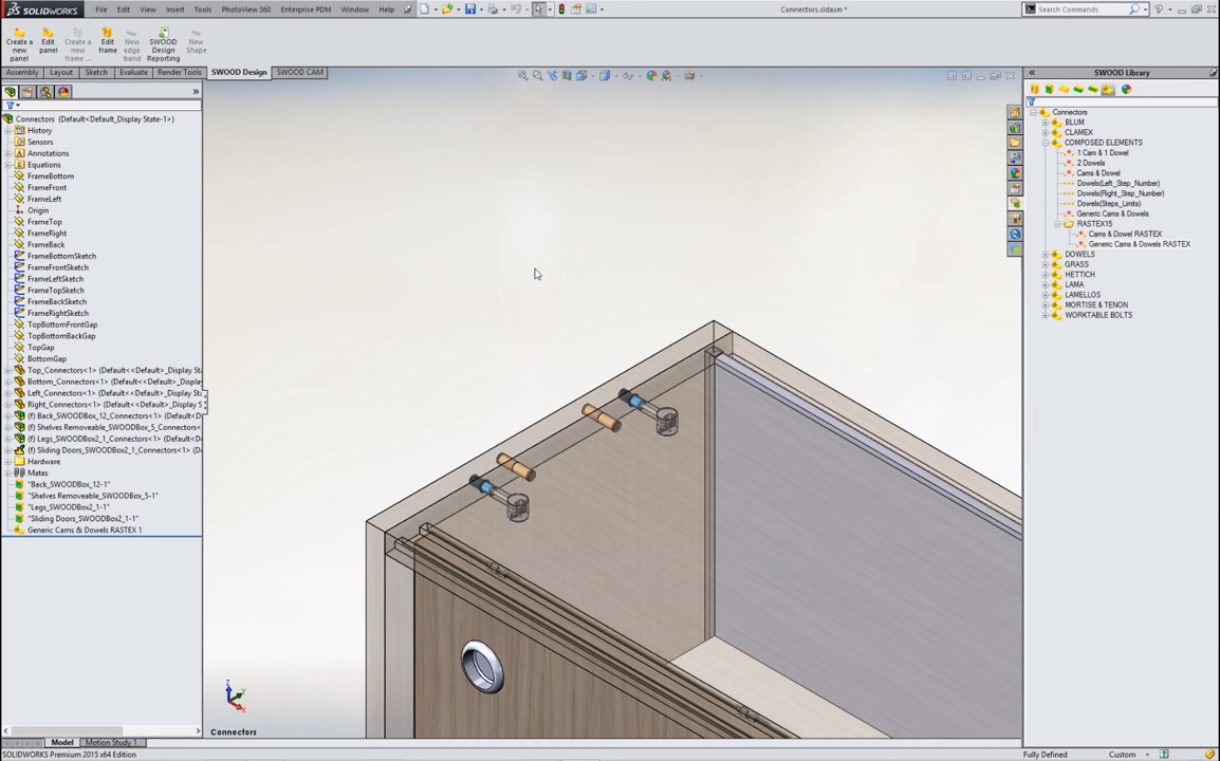Switch to the DisplayManager tab in feature panel
This screenshot has height=761, width=1220.
click(63, 92)
